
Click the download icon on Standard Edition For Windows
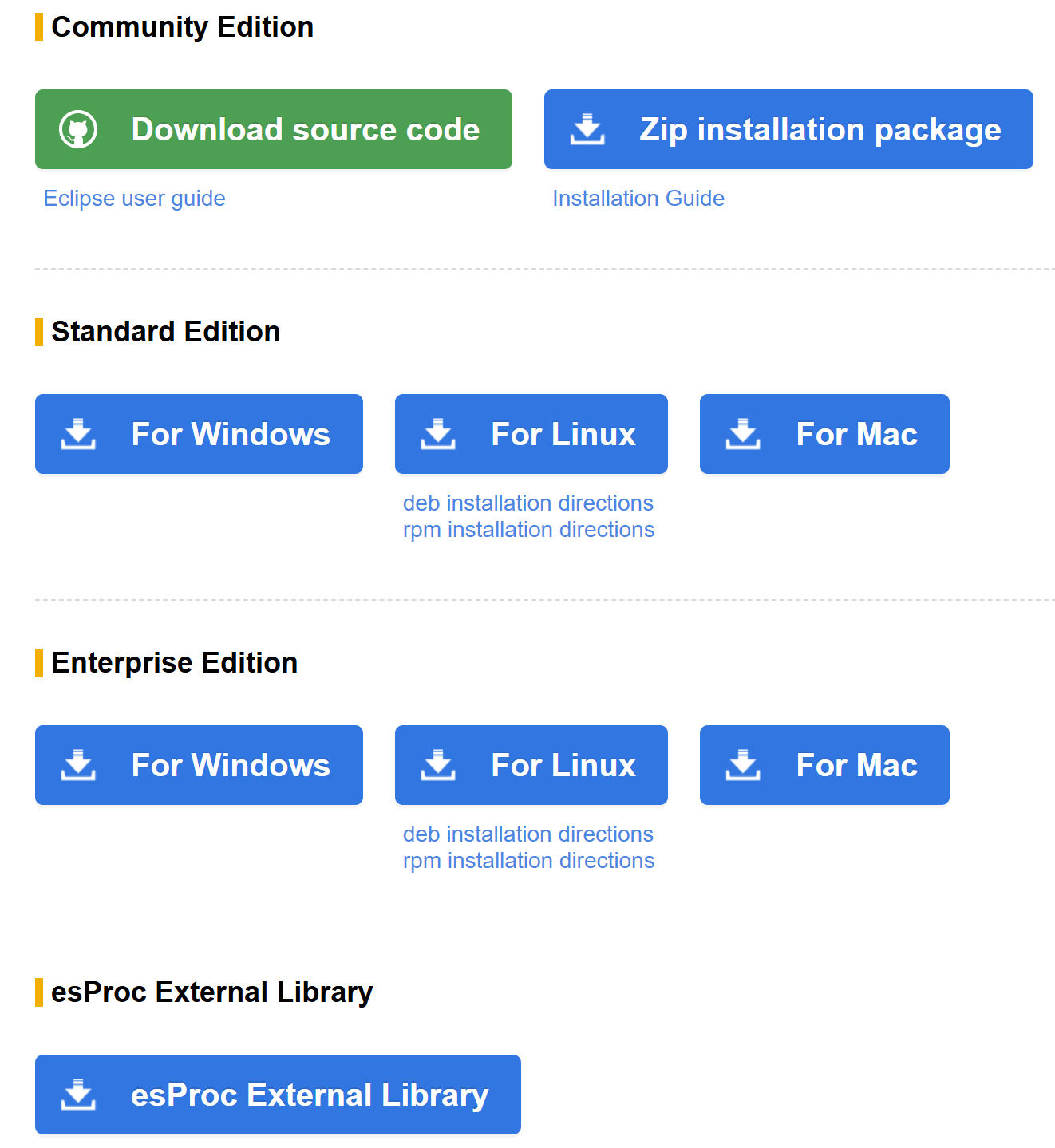click(x=78, y=434)
